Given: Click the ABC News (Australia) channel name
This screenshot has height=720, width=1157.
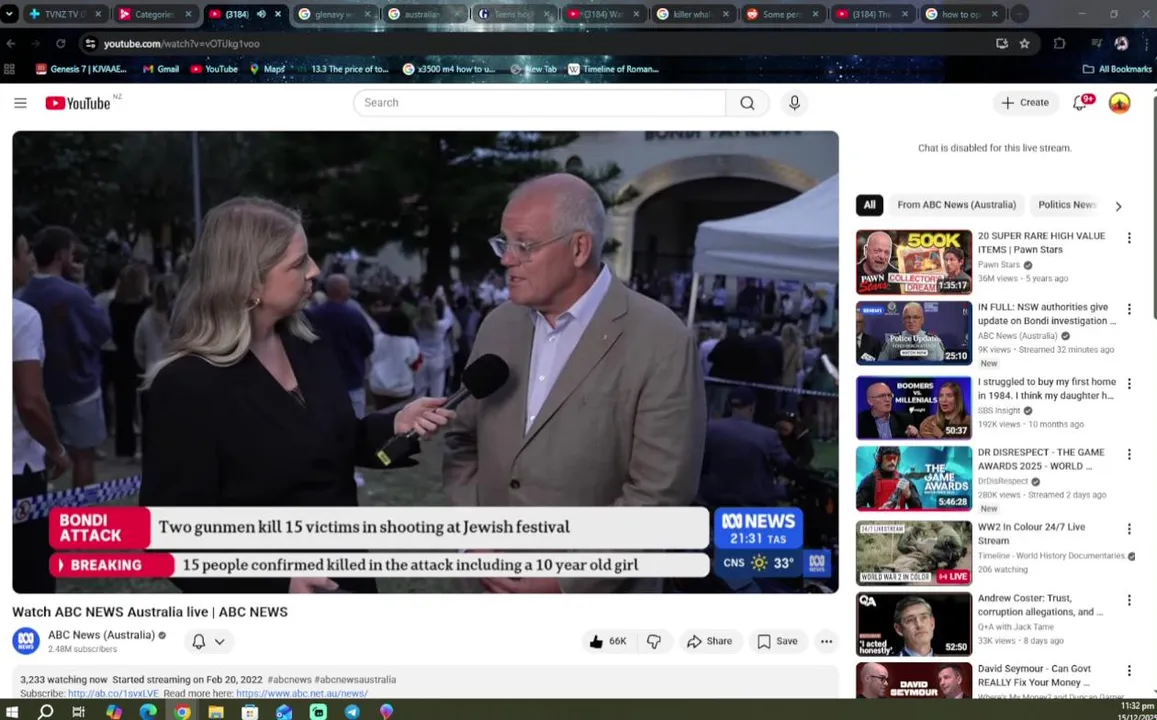Looking at the screenshot, I should click(101, 634).
